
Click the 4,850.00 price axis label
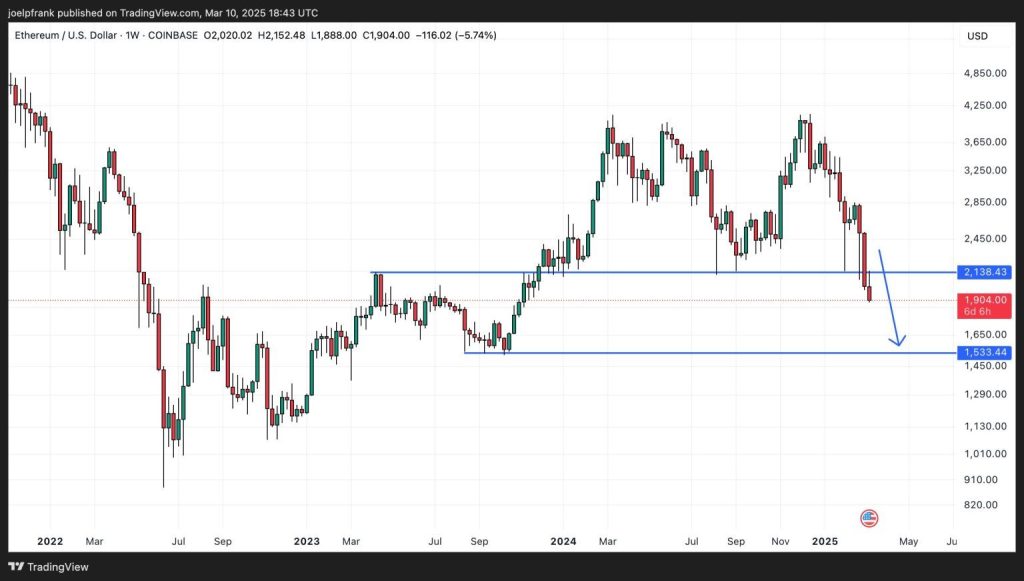click(x=985, y=73)
